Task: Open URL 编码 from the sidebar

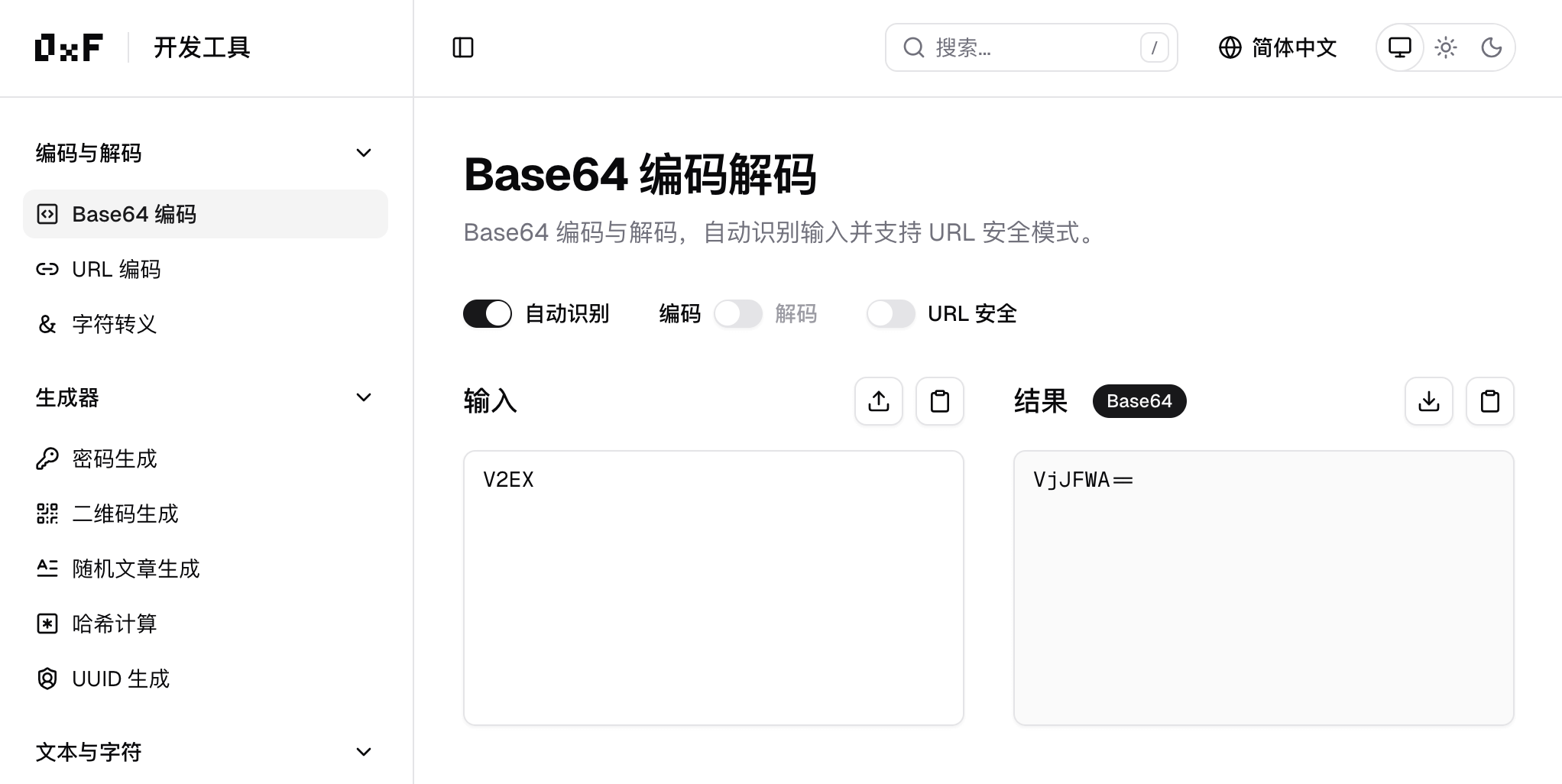Action: [116, 269]
